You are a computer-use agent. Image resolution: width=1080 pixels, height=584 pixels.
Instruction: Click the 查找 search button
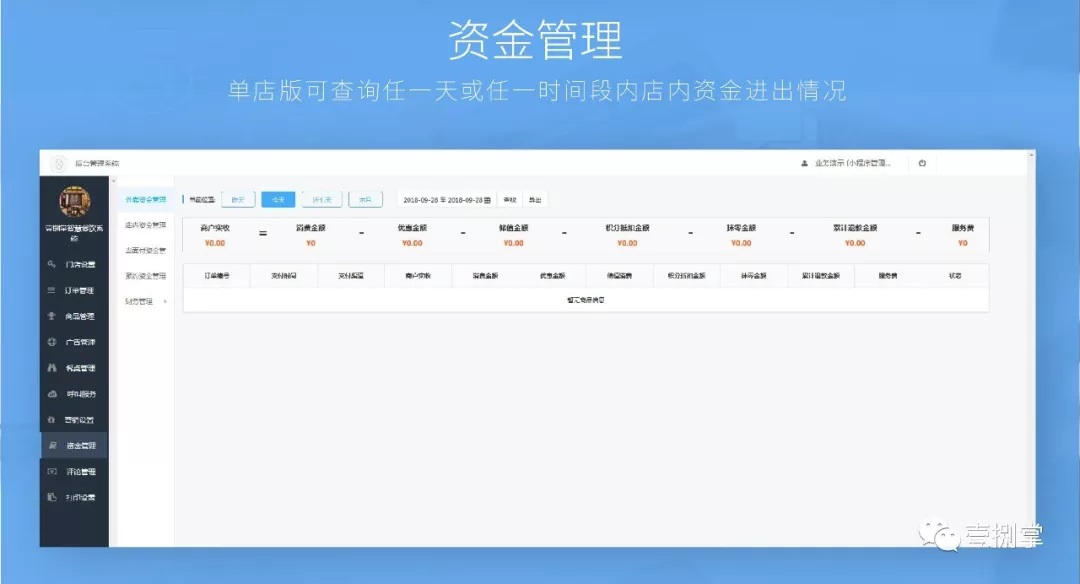click(509, 200)
